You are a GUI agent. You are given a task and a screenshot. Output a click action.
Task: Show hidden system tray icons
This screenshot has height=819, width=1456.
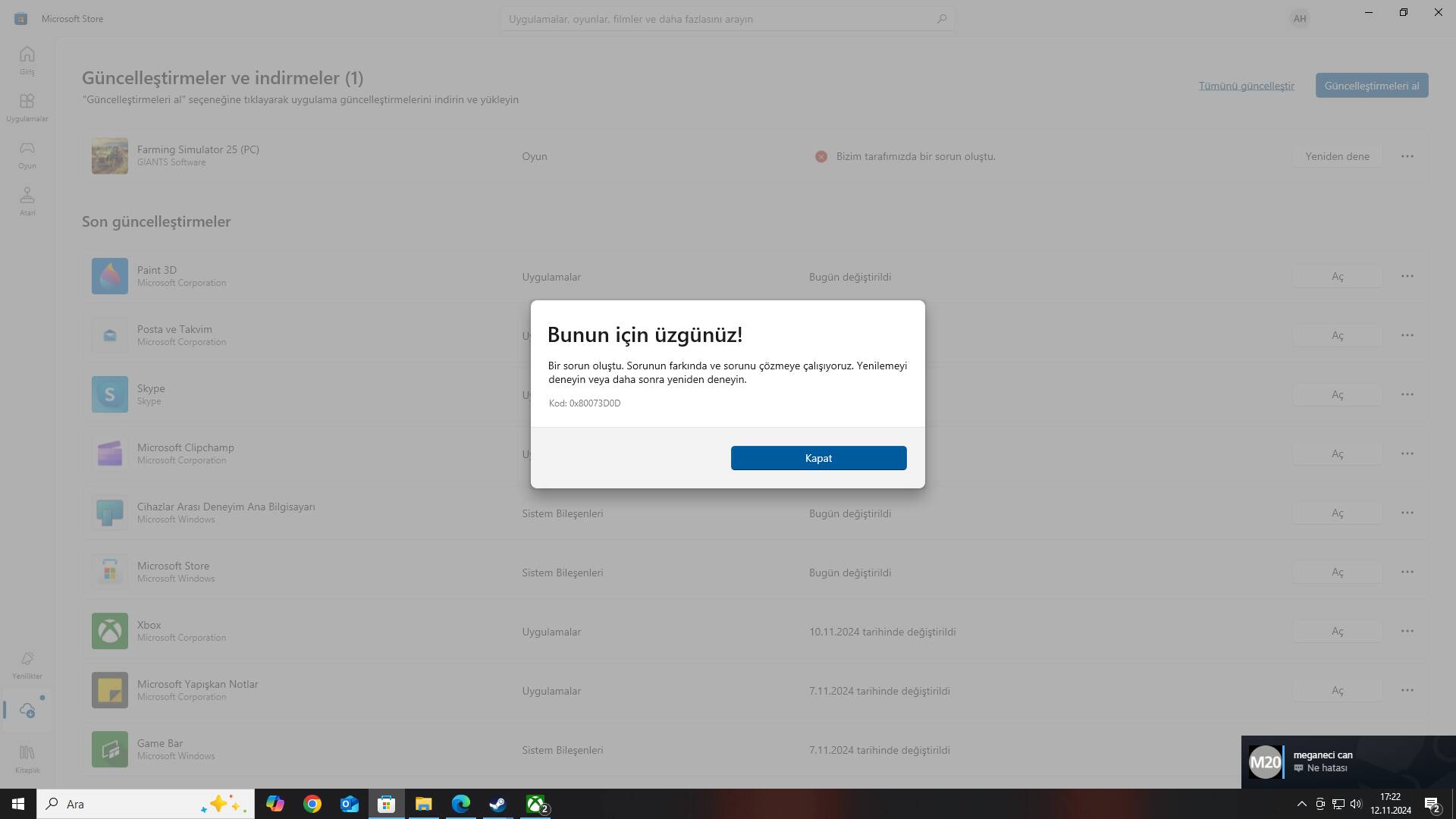(x=1302, y=804)
